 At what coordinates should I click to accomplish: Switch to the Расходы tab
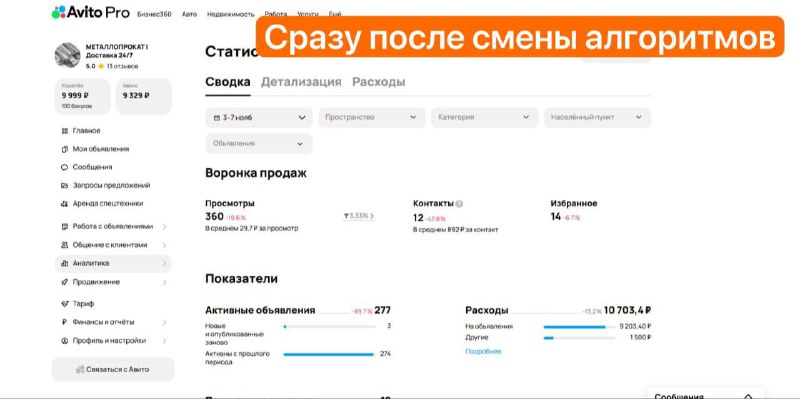[379, 82]
